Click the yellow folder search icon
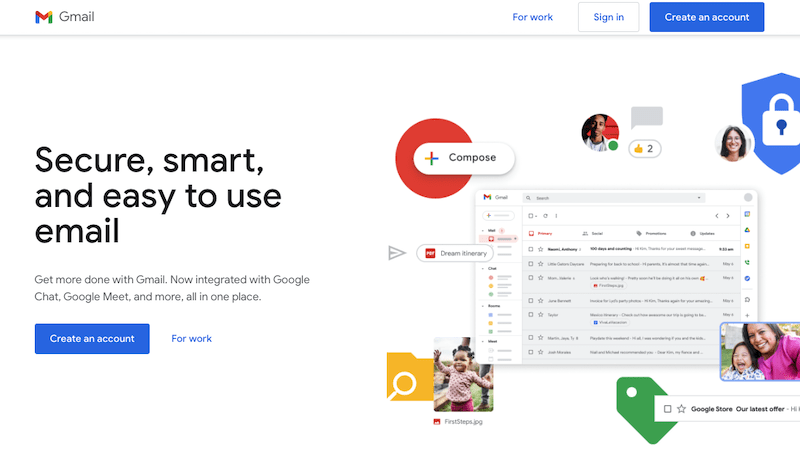The height and width of the screenshot is (474, 800). click(410, 377)
